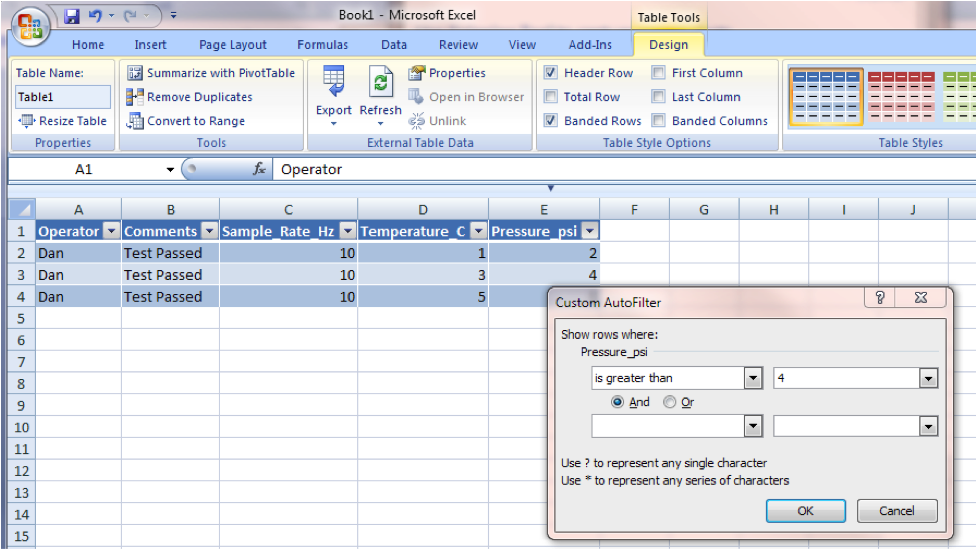
Task: Click the Redo icon
Action: click(x=130, y=16)
